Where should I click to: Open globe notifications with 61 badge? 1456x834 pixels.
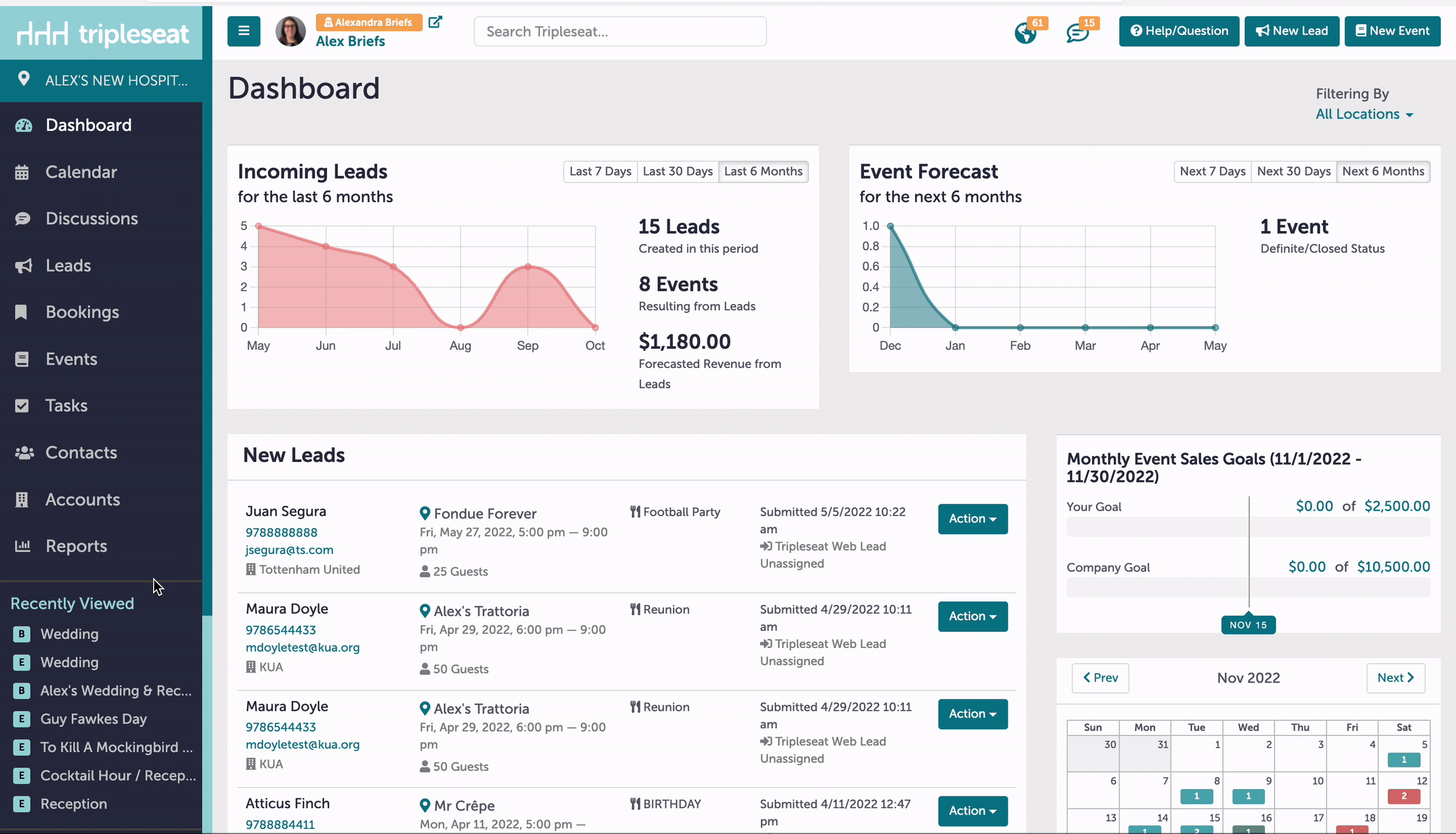click(1025, 32)
